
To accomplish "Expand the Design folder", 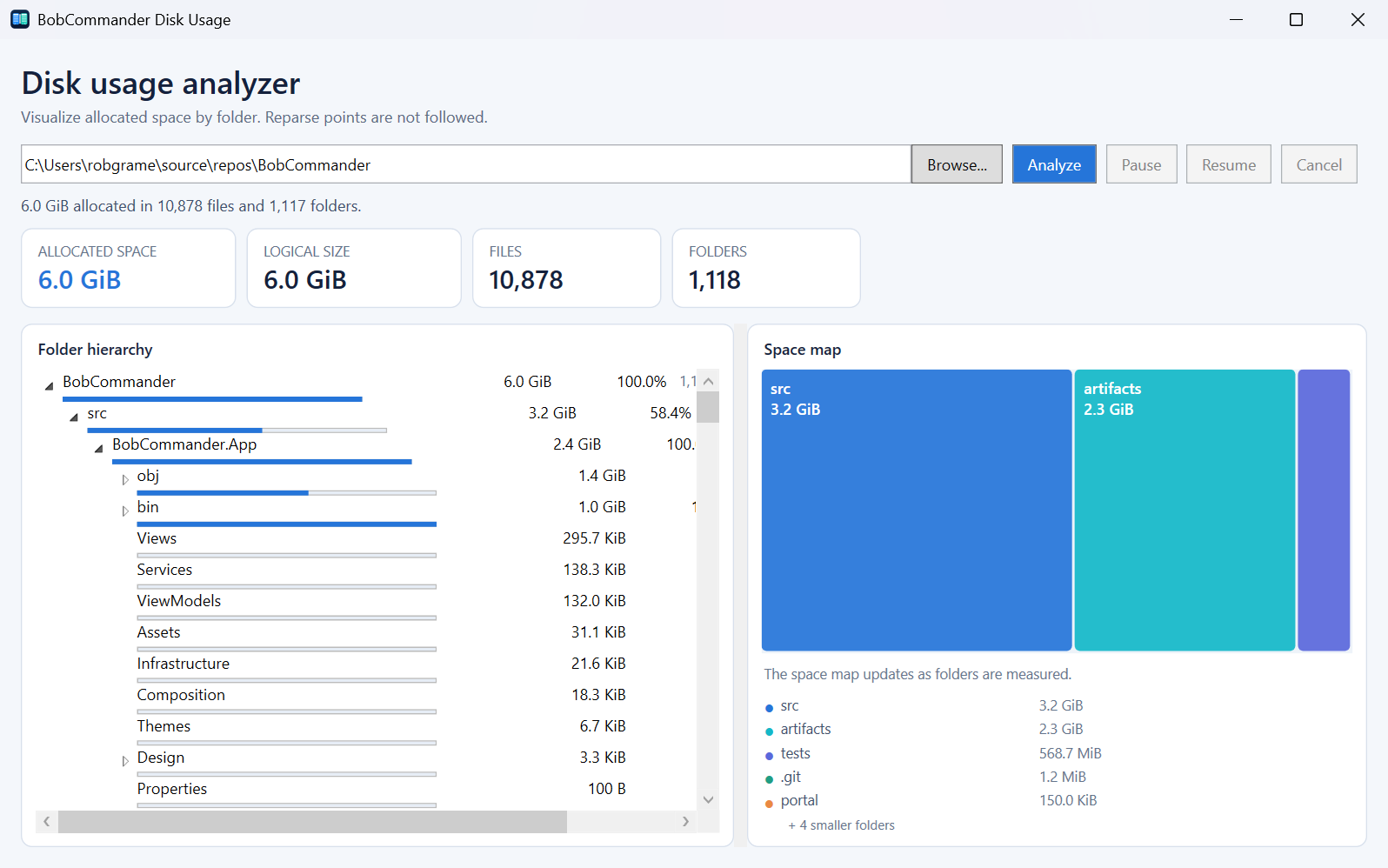I will click(x=124, y=761).
